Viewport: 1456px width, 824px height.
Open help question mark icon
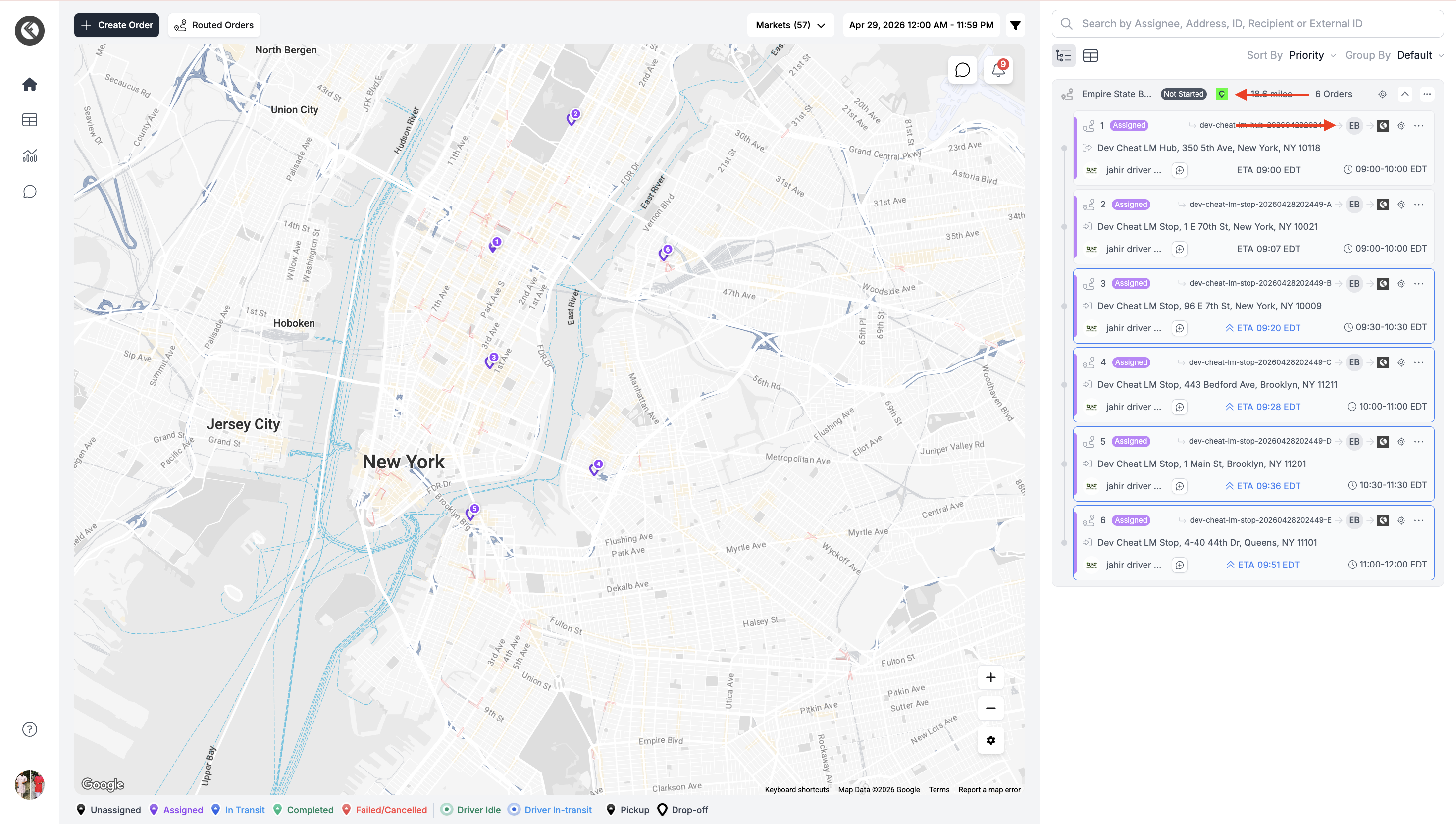pyautogui.click(x=29, y=729)
